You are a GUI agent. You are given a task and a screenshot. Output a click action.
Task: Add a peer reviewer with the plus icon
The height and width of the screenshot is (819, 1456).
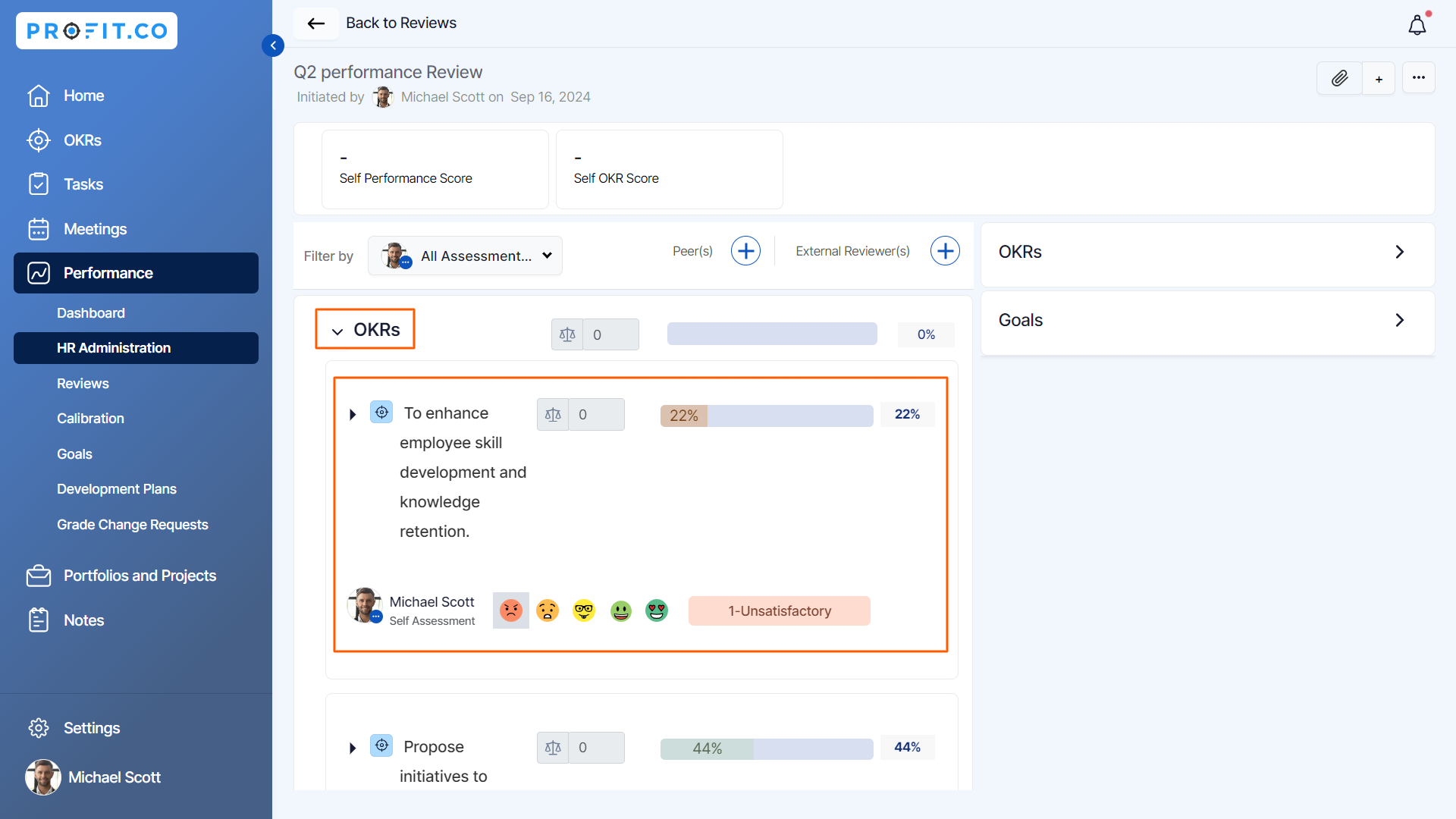745,251
